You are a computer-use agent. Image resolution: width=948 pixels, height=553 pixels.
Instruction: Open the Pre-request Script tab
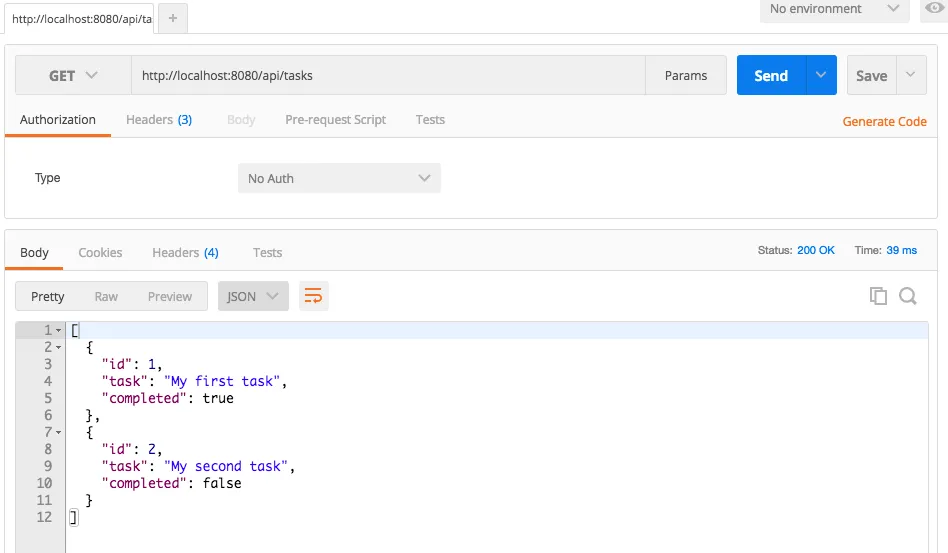pos(335,120)
